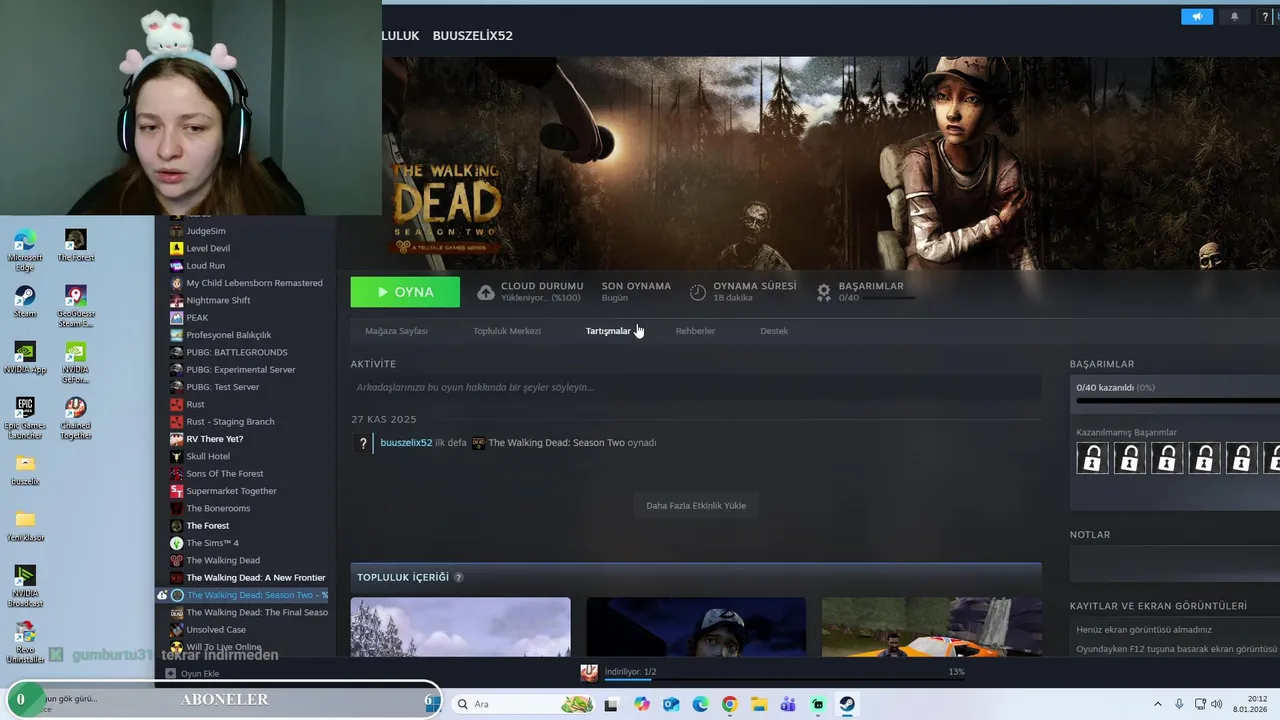Select The Walking Dead: The Final Season

click(257, 612)
